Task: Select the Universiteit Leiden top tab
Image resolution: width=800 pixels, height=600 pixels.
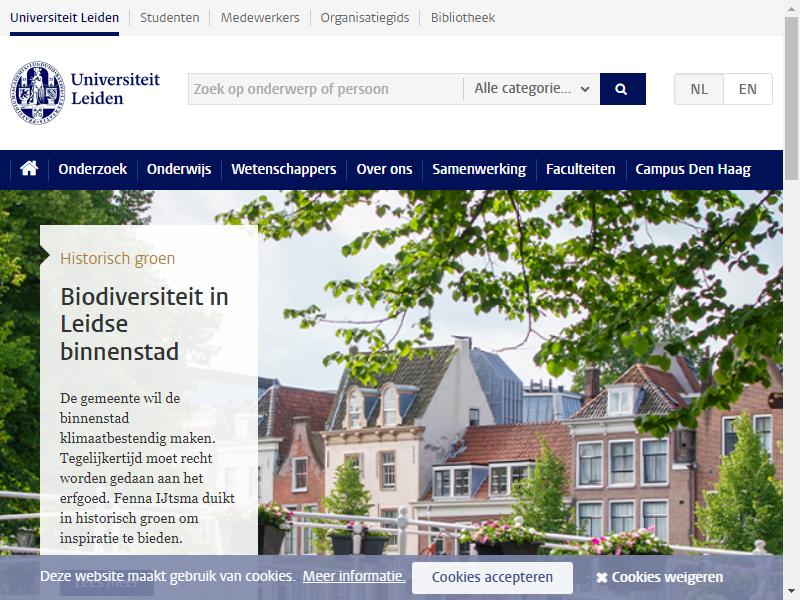Action: (64, 18)
